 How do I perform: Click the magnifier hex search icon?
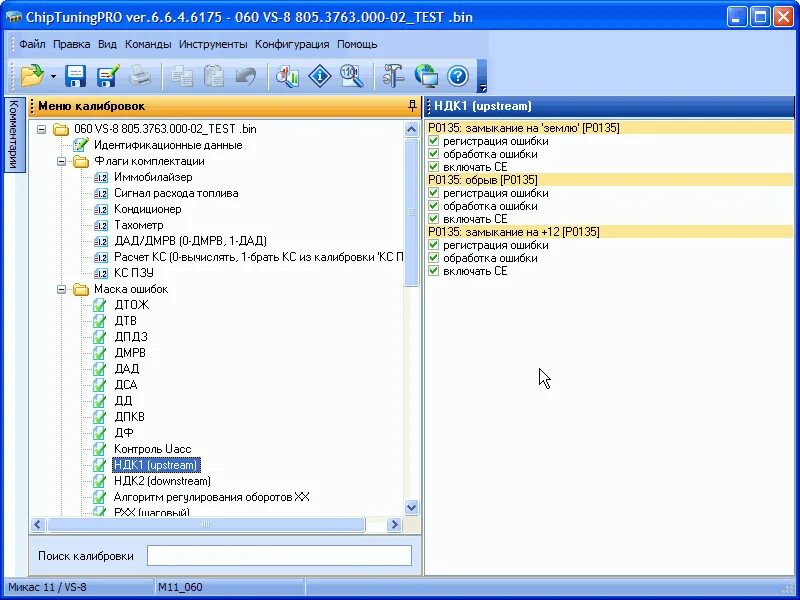352,76
